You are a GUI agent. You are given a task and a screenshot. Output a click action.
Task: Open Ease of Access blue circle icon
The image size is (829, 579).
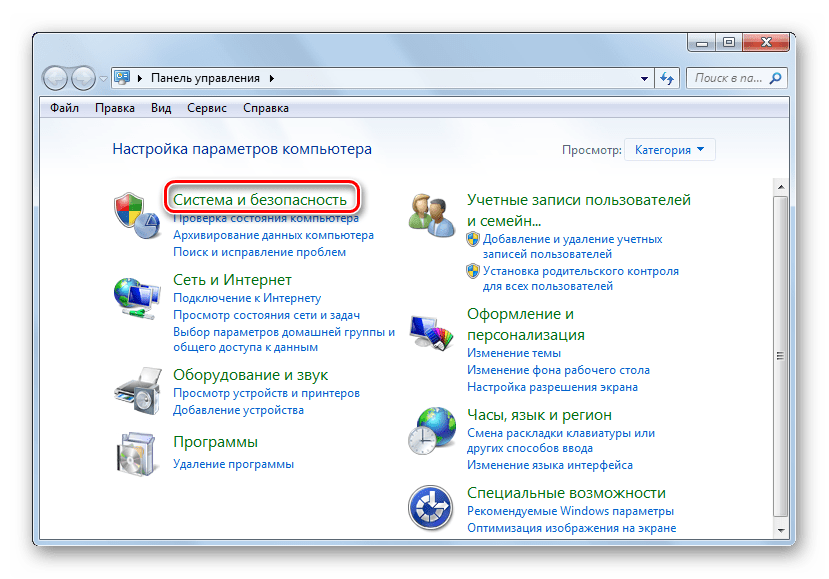pos(430,508)
